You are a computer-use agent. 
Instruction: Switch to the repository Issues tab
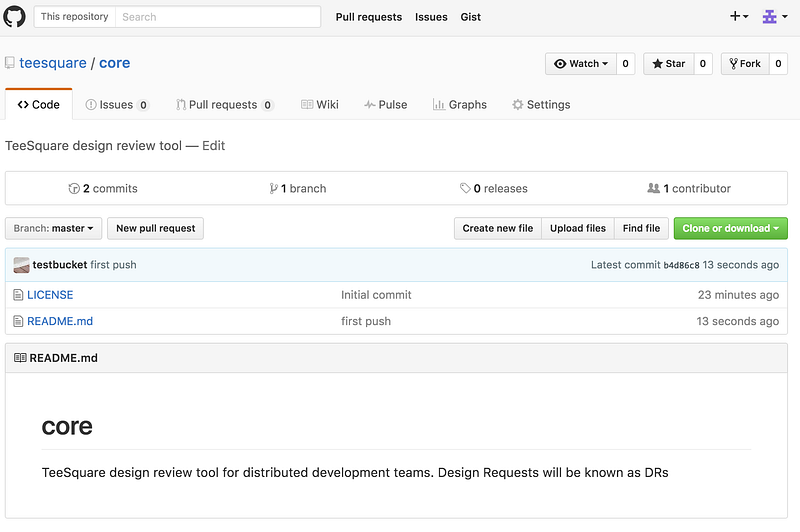117,105
